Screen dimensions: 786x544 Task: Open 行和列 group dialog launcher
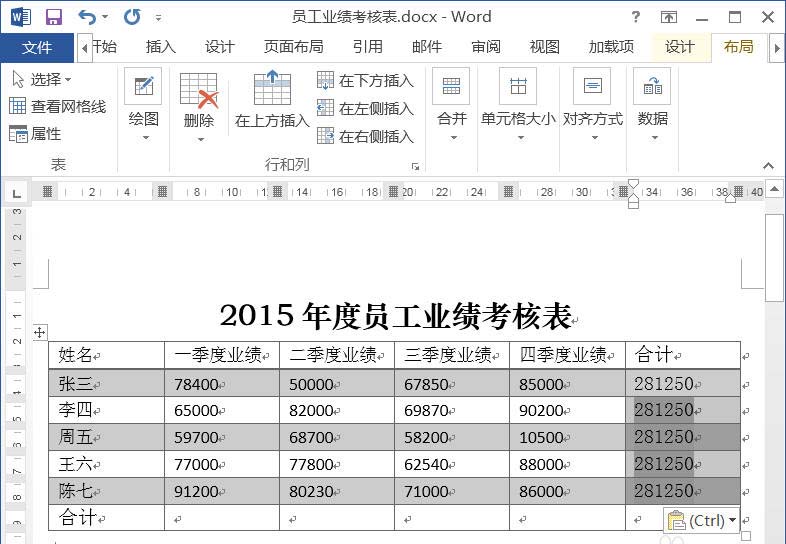click(415, 166)
